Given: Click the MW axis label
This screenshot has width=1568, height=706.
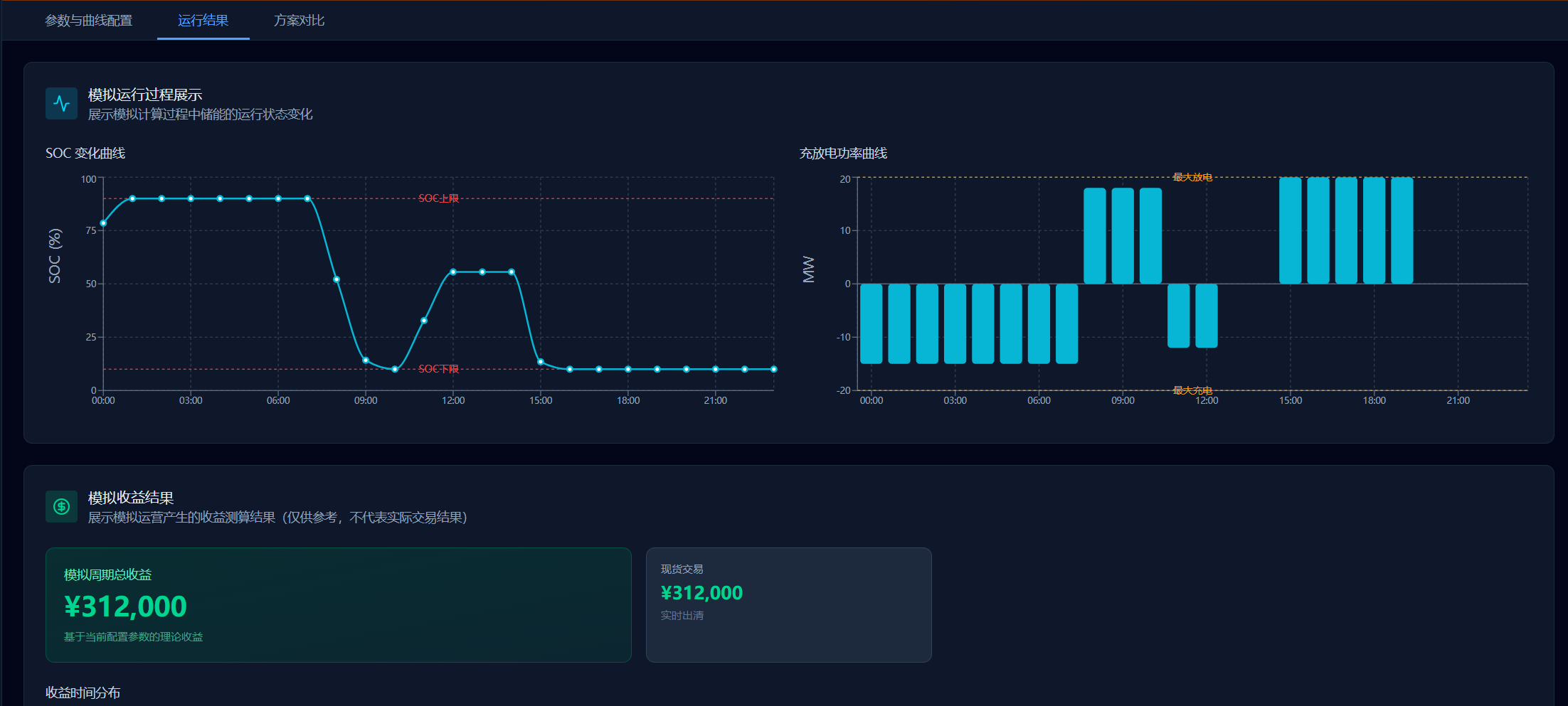Looking at the screenshot, I should click(x=809, y=269).
